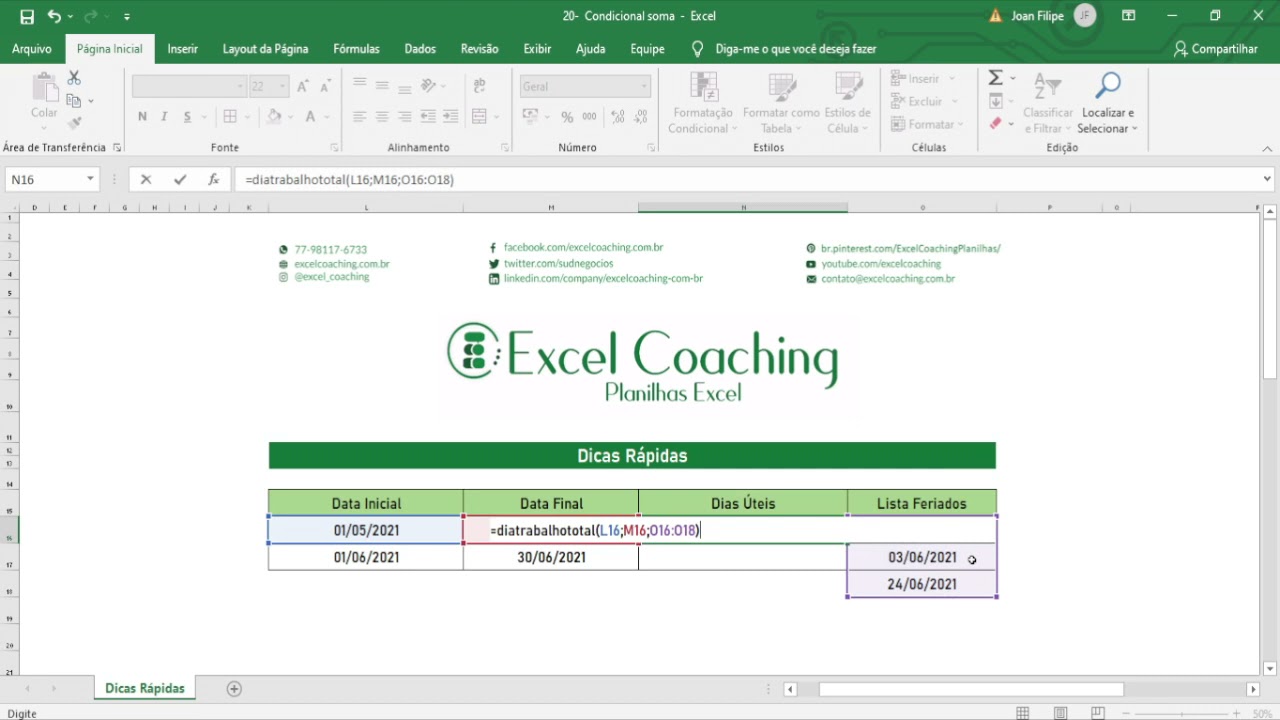Click the Compartilhar share button
This screenshot has width=1280, height=720.
tap(1216, 49)
